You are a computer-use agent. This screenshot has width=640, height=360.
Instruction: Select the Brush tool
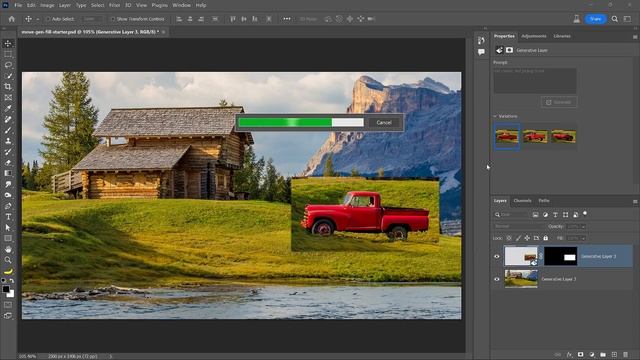click(8, 130)
